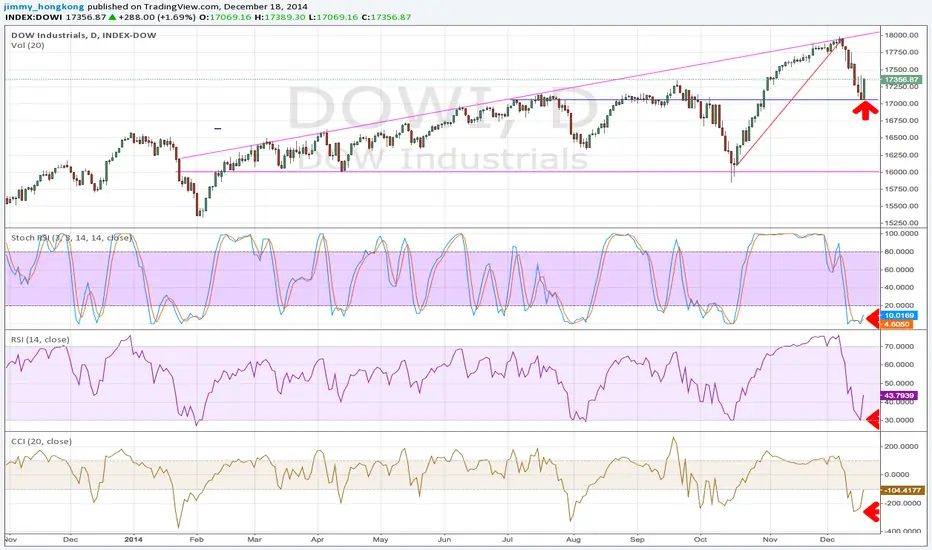
Task: Click the 15250.00 price axis label
Action: click(x=902, y=223)
